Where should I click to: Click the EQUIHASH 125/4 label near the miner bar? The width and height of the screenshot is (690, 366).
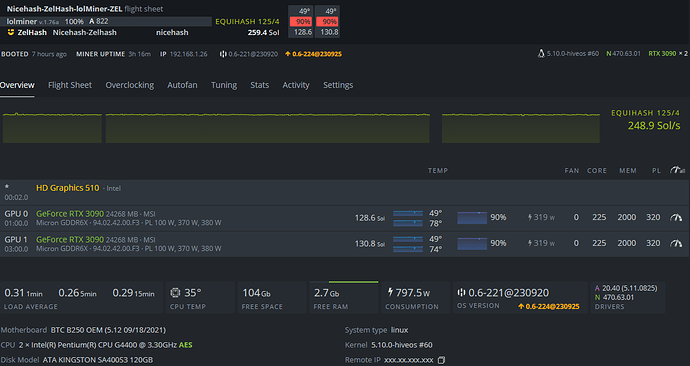[x=247, y=22]
